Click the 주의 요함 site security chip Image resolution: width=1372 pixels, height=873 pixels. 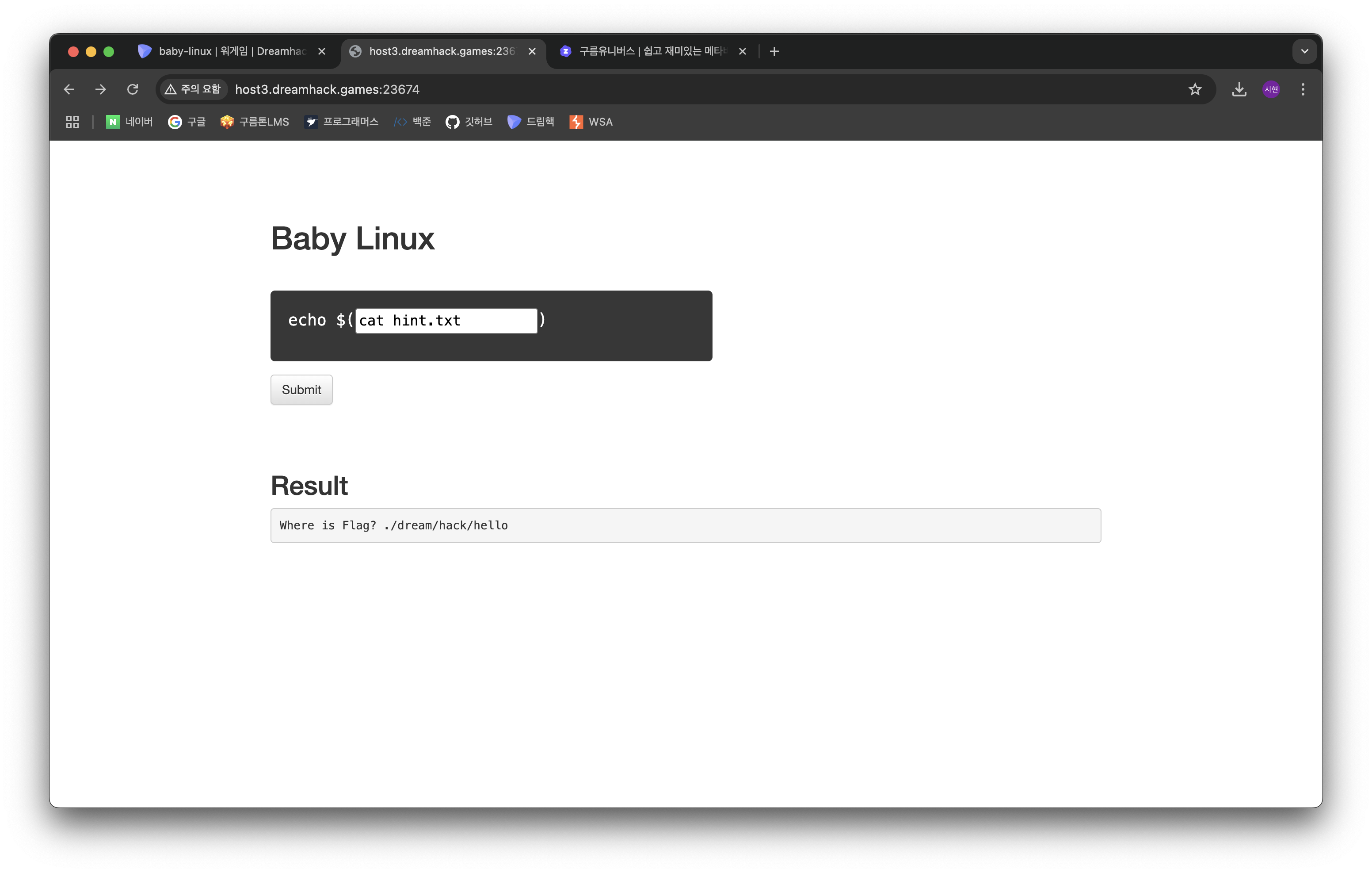point(193,89)
